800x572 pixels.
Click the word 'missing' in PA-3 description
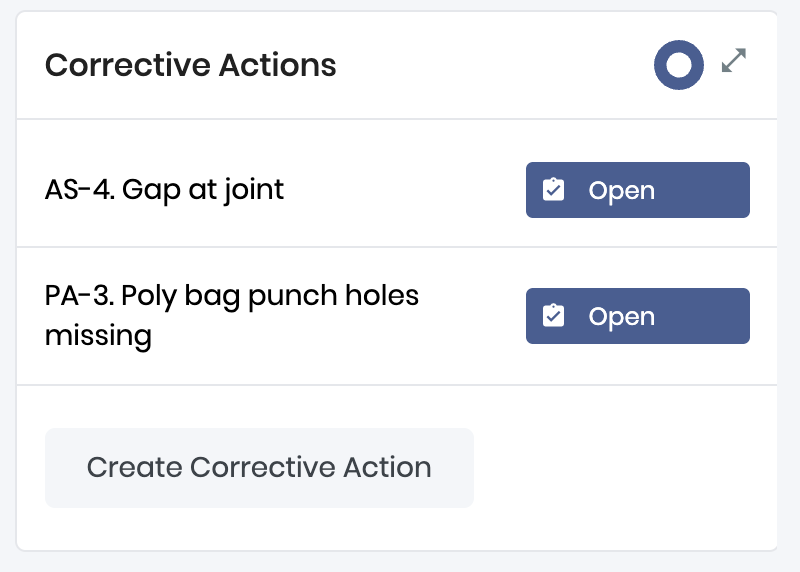click(x=98, y=336)
